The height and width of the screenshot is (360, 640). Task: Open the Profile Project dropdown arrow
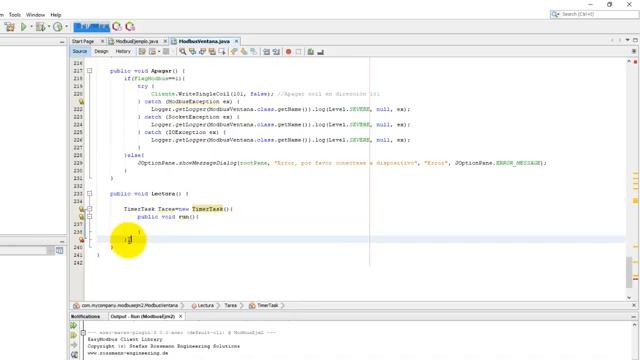tap(66, 27)
